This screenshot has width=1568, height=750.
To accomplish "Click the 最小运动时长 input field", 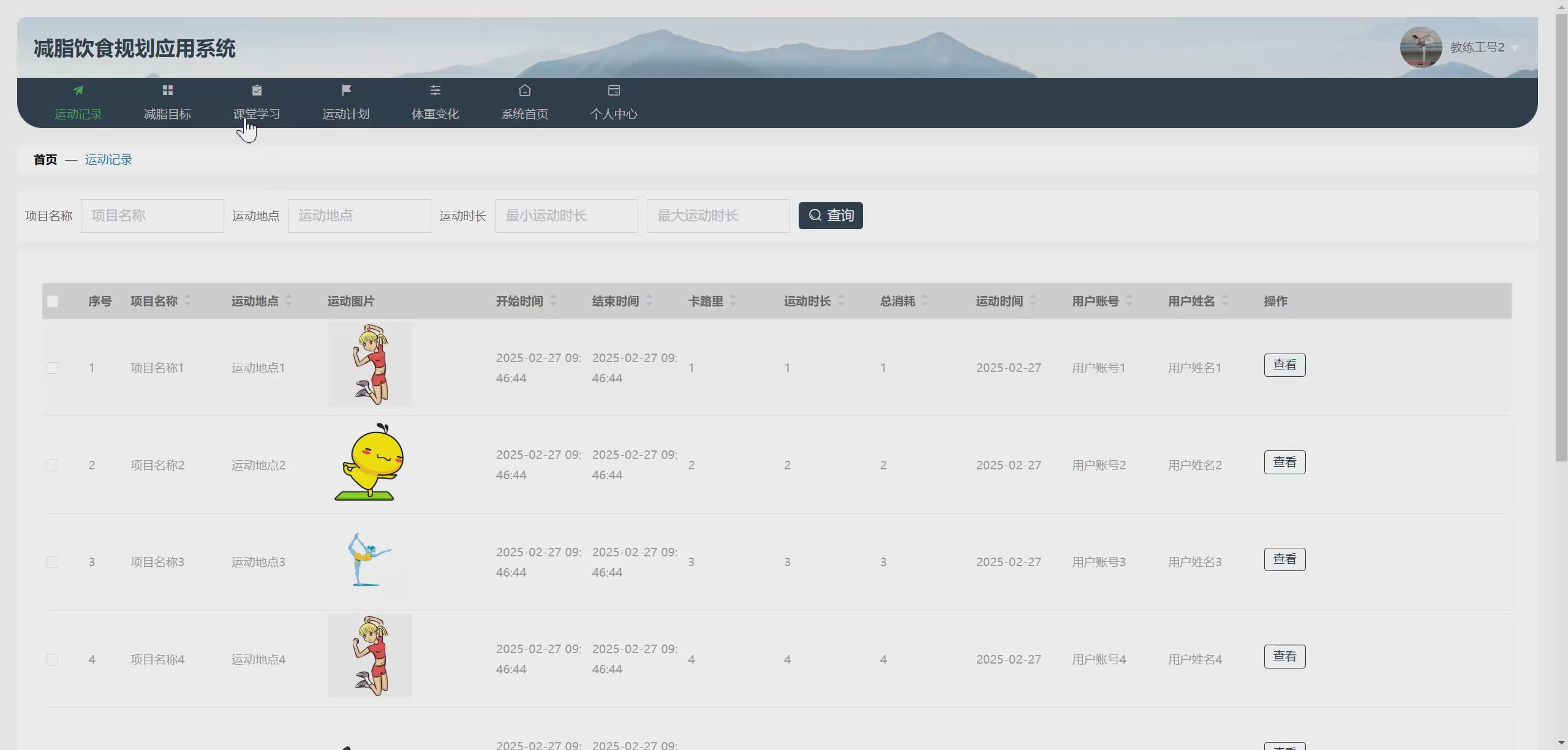I will pyautogui.click(x=567, y=216).
